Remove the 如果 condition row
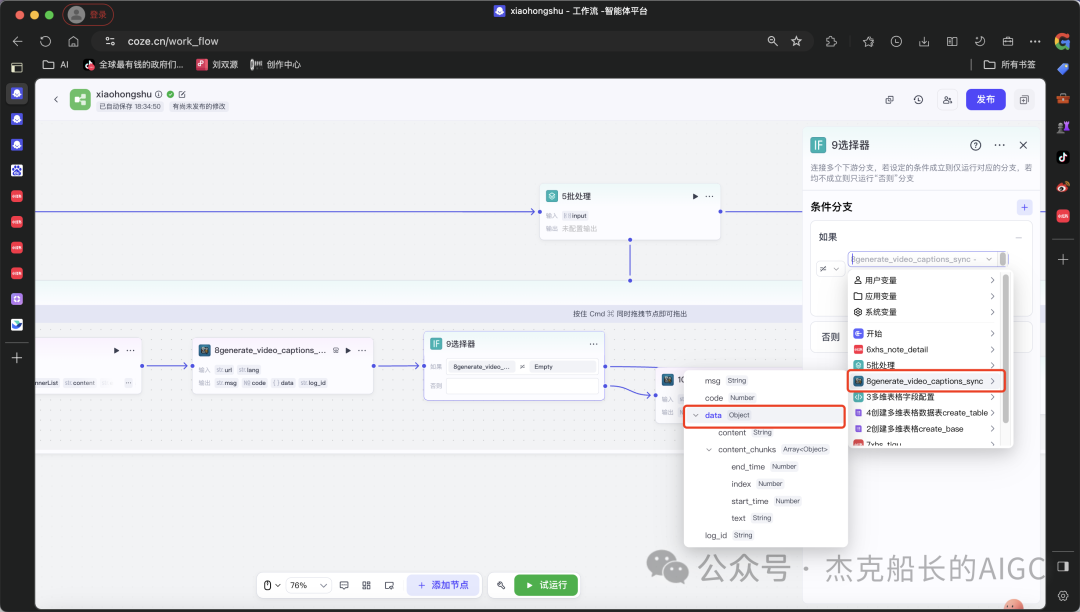This screenshot has width=1080, height=612. tap(1018, 238)
